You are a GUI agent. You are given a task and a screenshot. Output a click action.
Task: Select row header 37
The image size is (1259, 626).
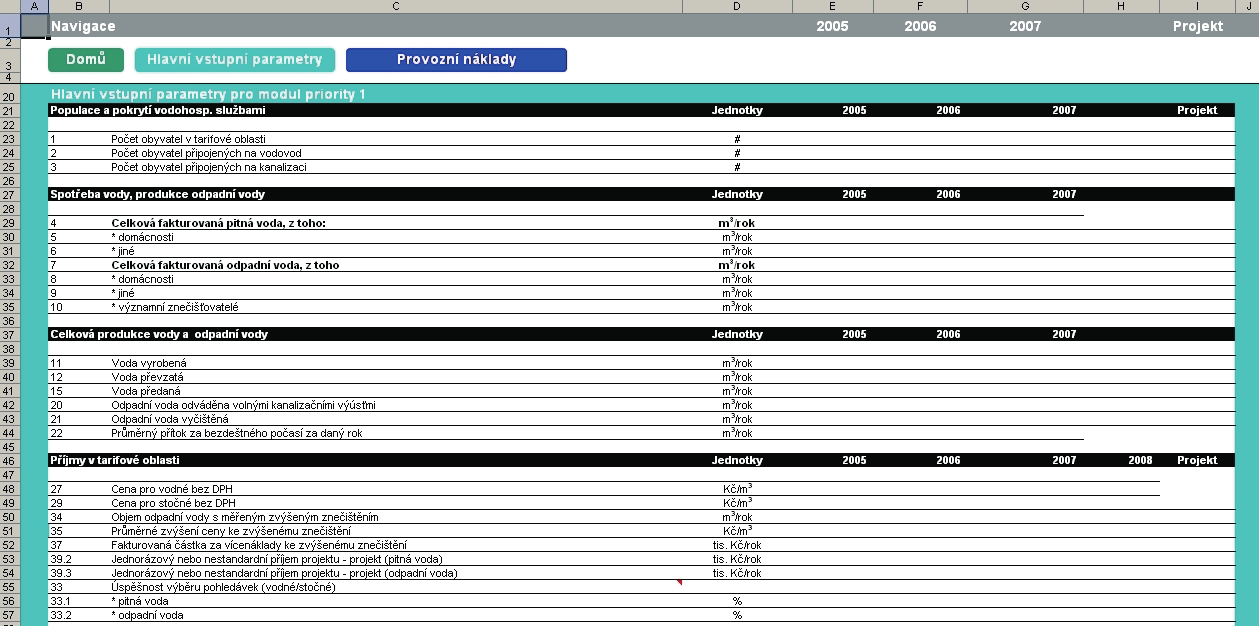click(x=10, y=335)
